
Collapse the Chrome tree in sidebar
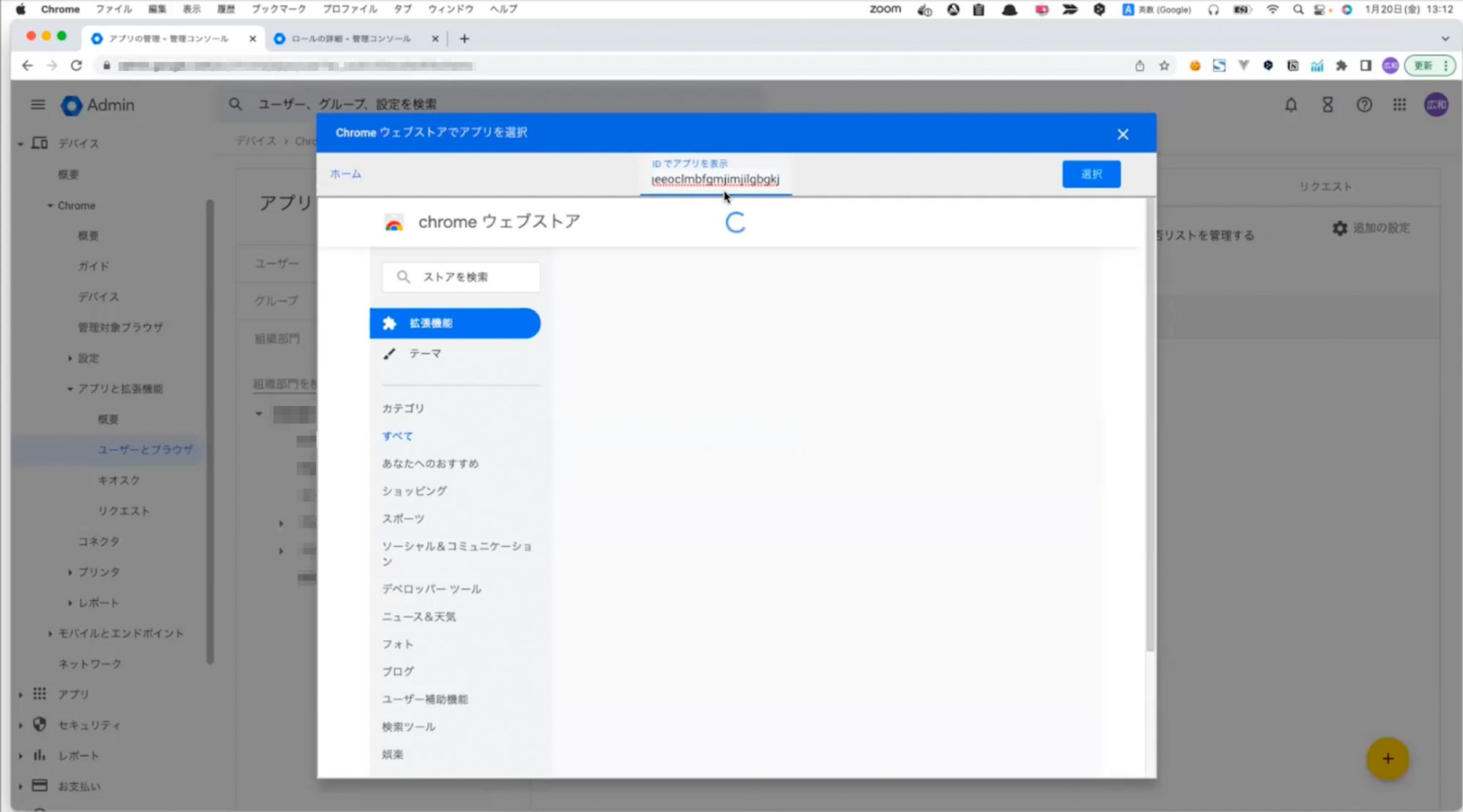tap(50, 206)
